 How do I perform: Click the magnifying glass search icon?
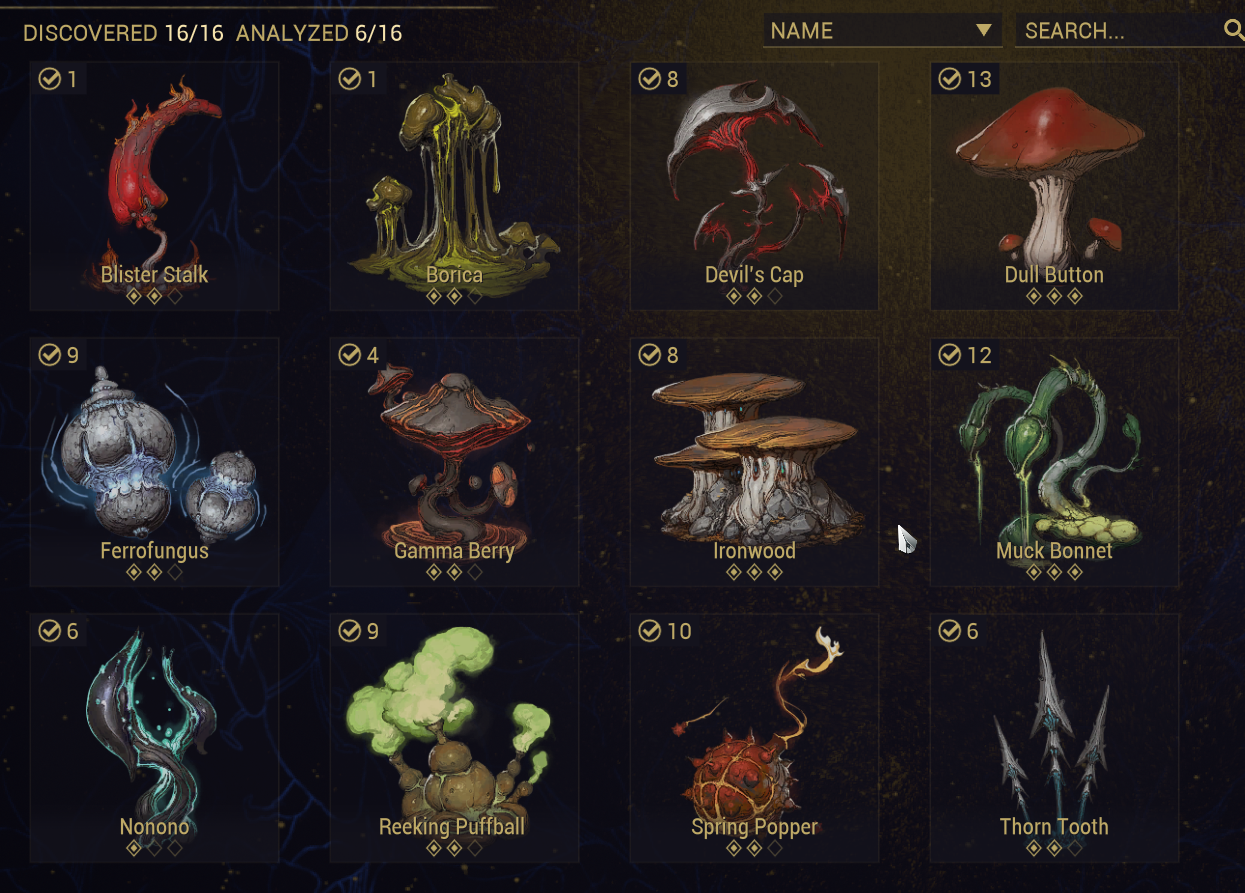click(x=1234, y=30)
